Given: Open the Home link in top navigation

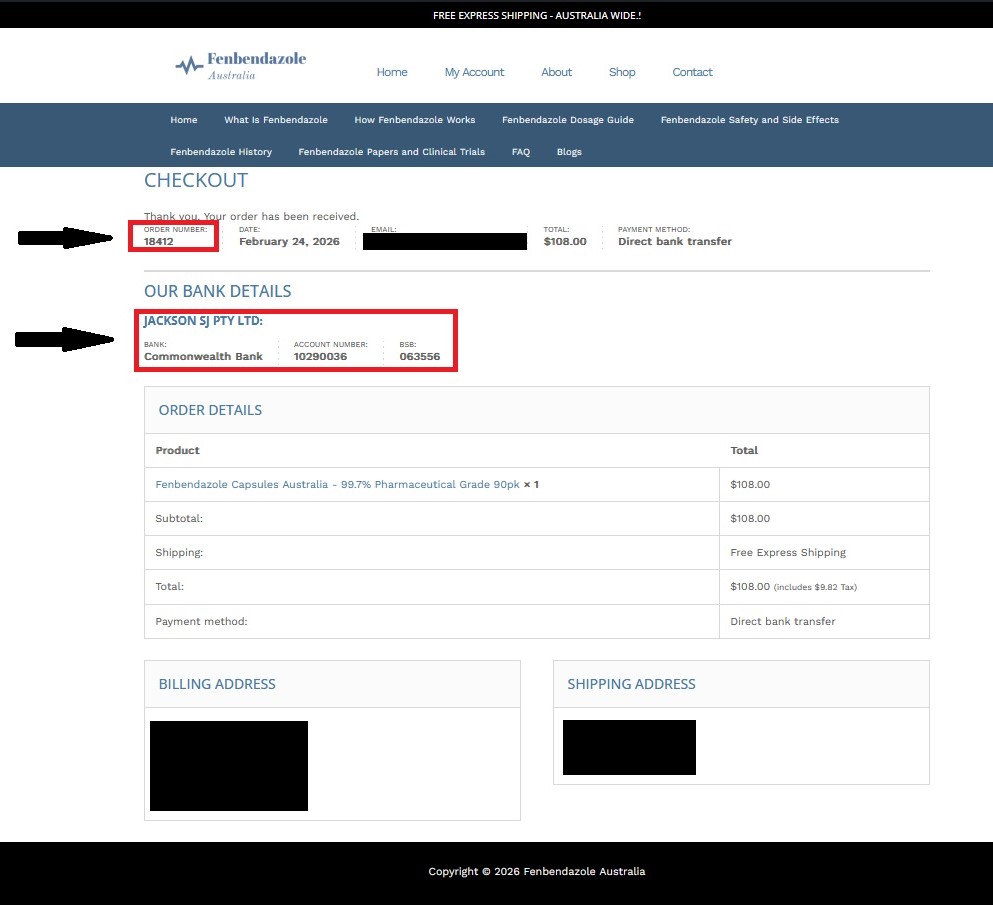Looking at the screenshot, I should [392, 72].
